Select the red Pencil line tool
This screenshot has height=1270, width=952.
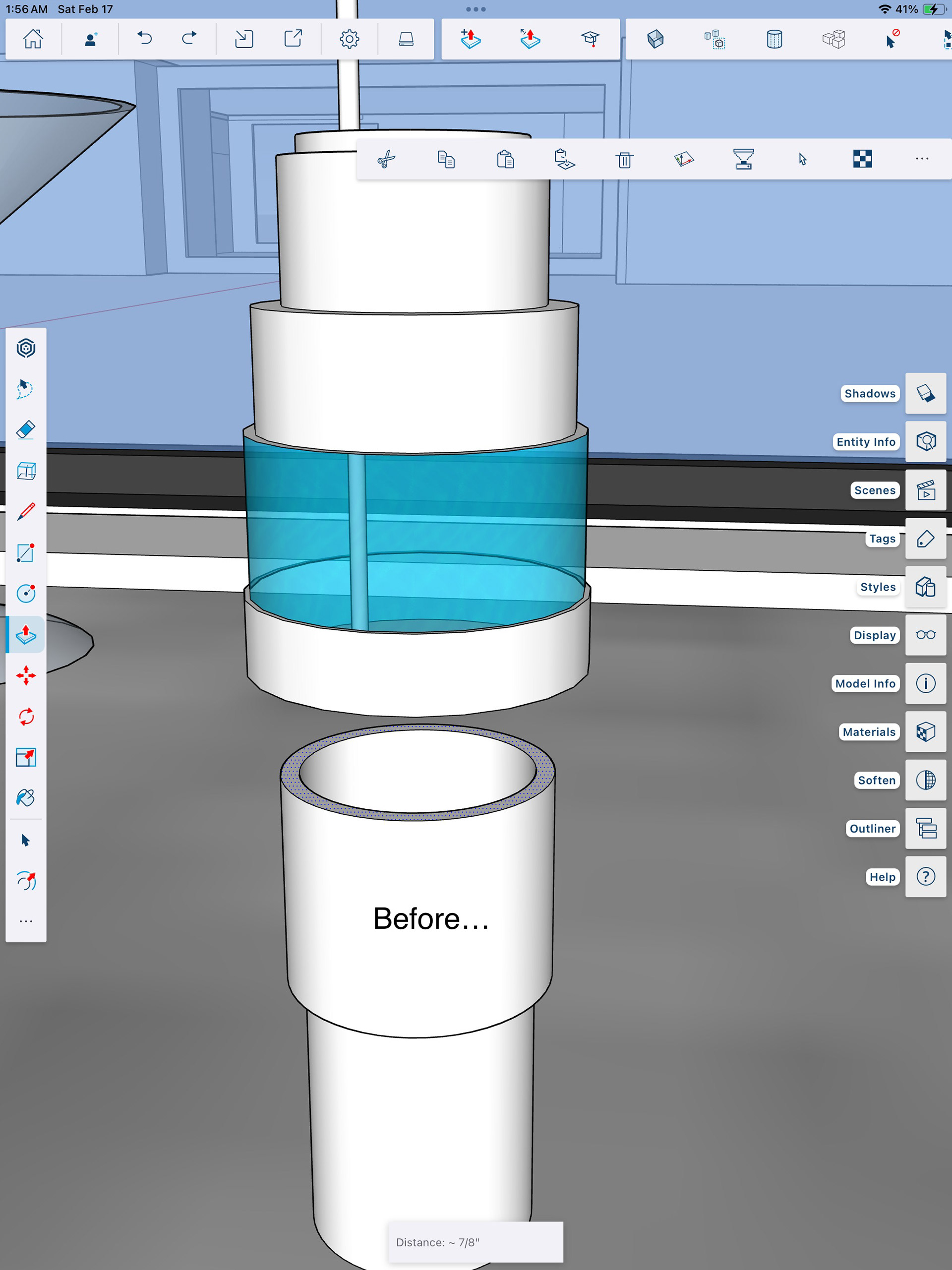pyautogui.click(x=26, y=512)
